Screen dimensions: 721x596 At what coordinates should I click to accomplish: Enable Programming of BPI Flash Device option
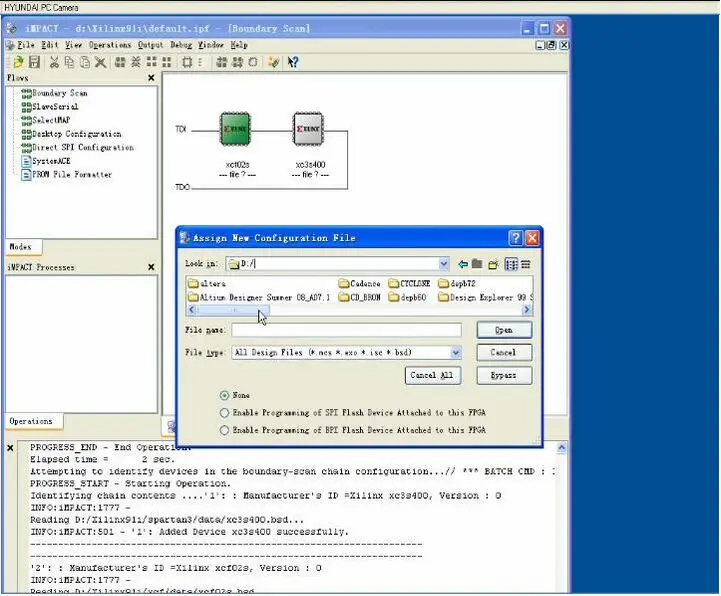click(224, 430)
